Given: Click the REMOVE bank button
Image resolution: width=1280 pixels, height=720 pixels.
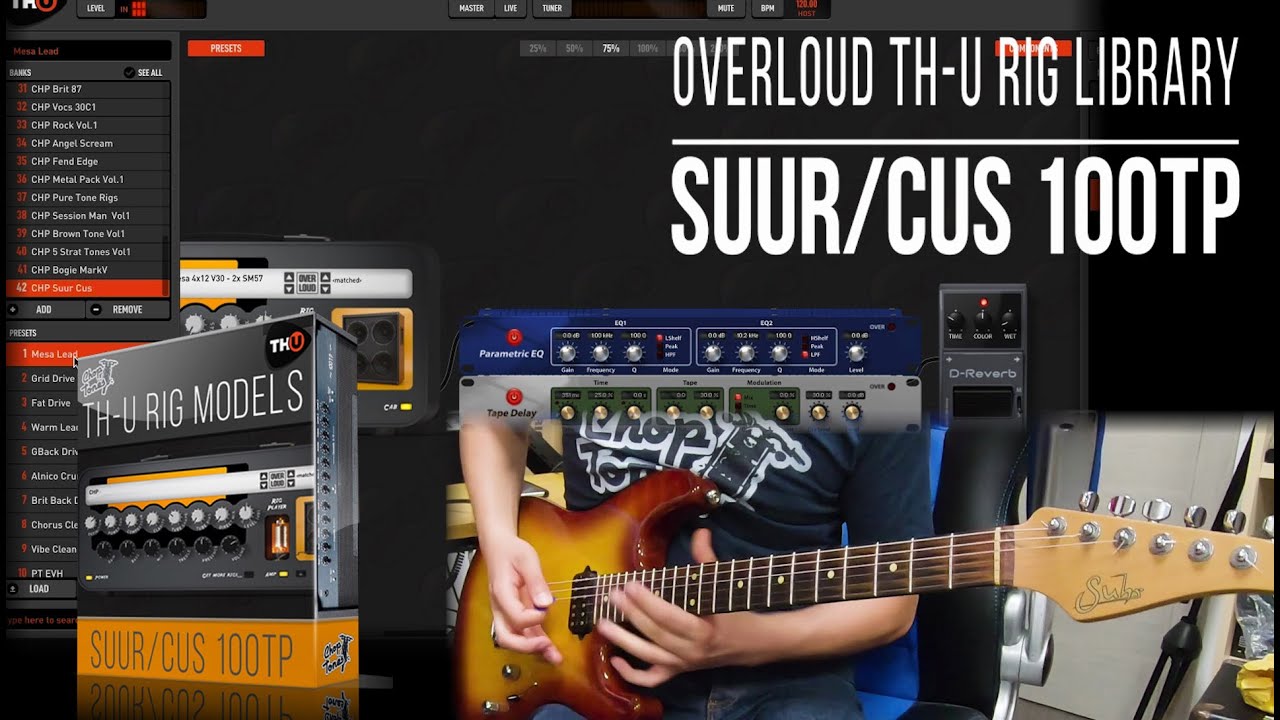Looking at the screenshot, I should pos(127,310).
